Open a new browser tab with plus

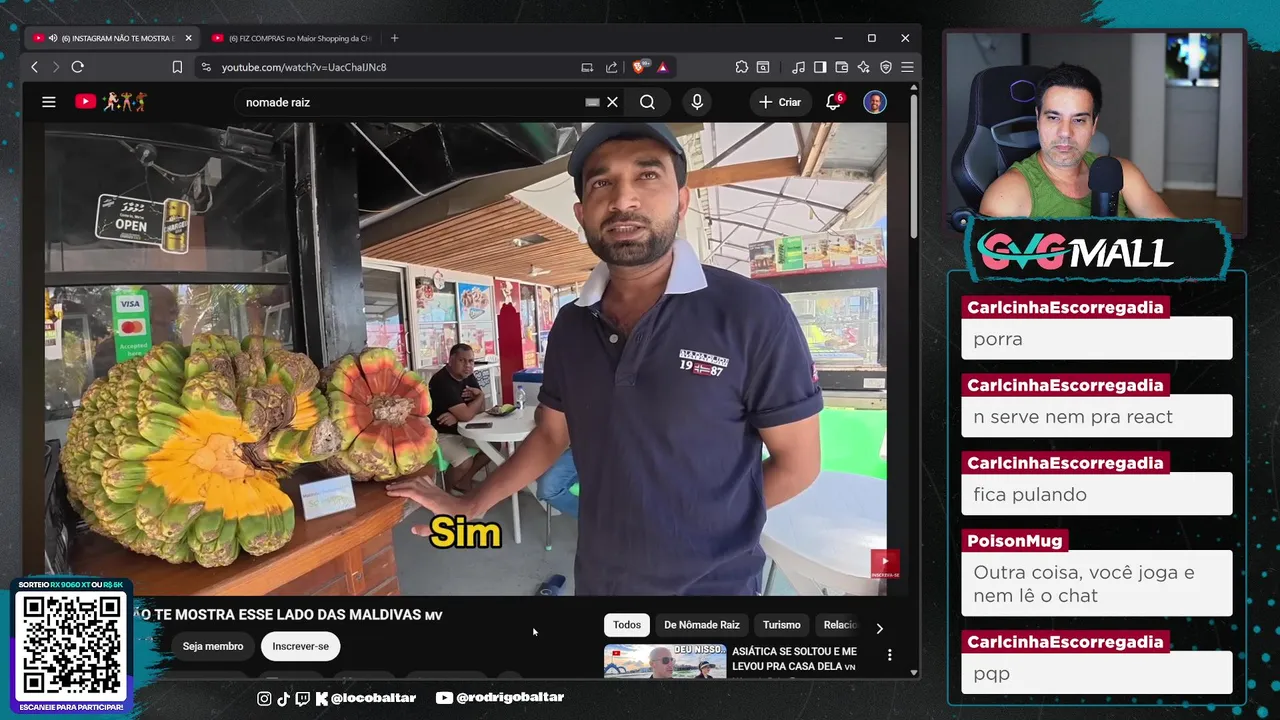[394, 38]
